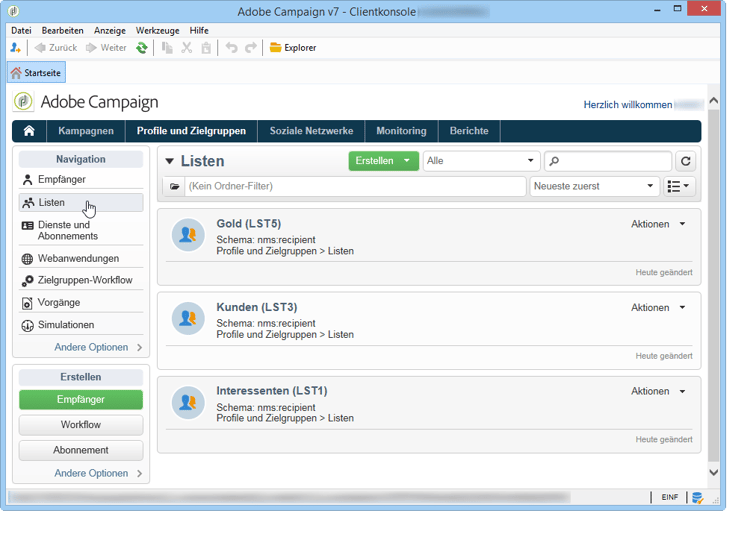Collapse the Listen section triangle
This screenshot has width=750, height=534.
169,162
